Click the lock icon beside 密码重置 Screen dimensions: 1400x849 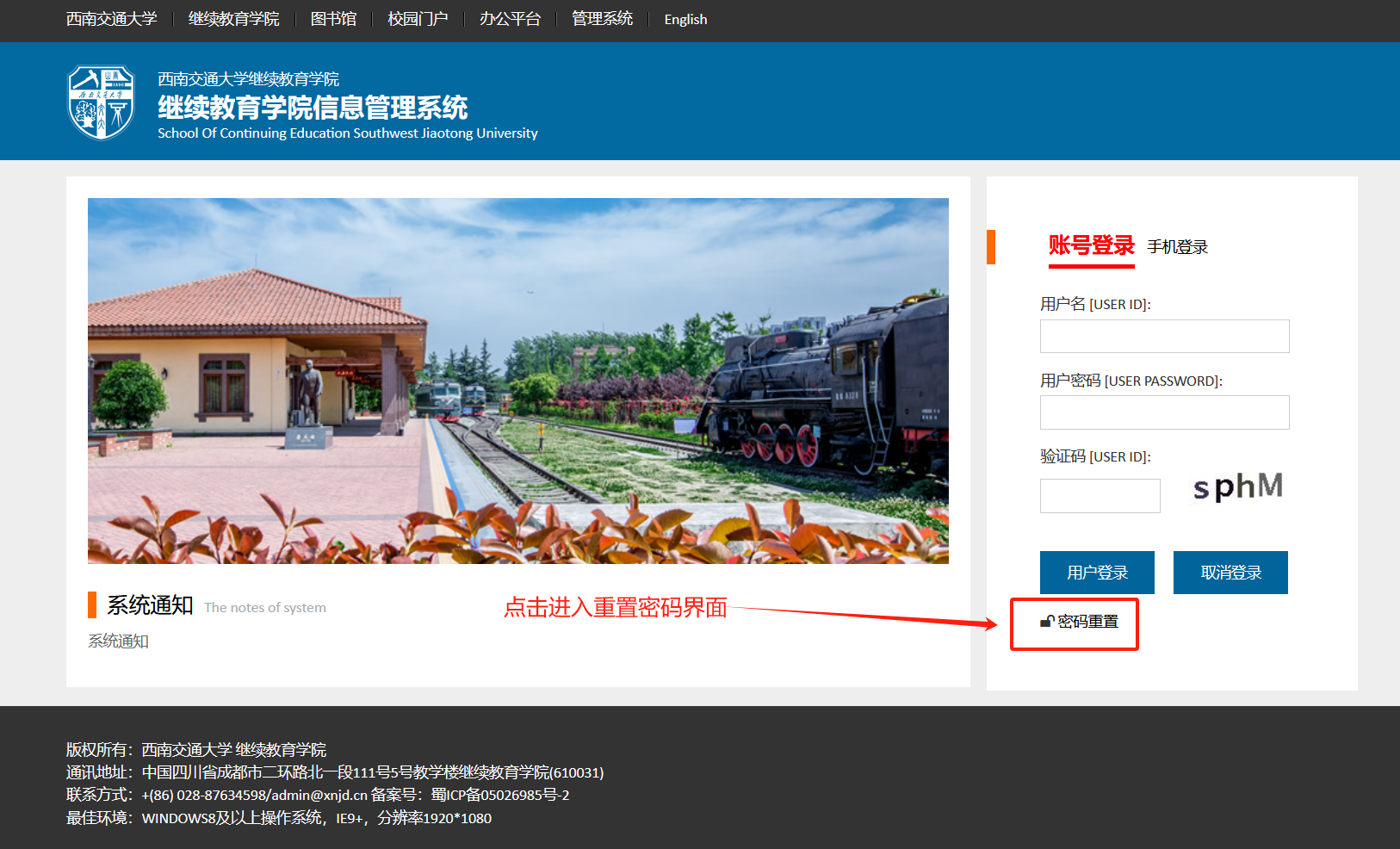click(1047, 622)
